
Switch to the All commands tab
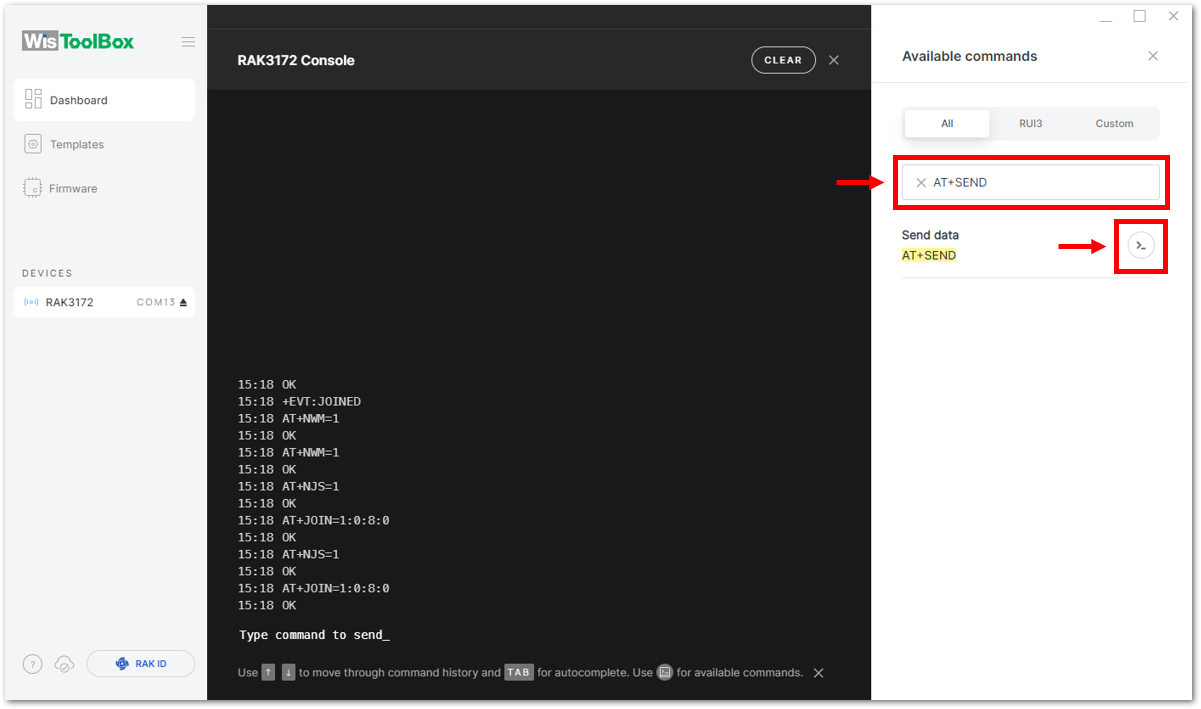(x=947, y=124)
